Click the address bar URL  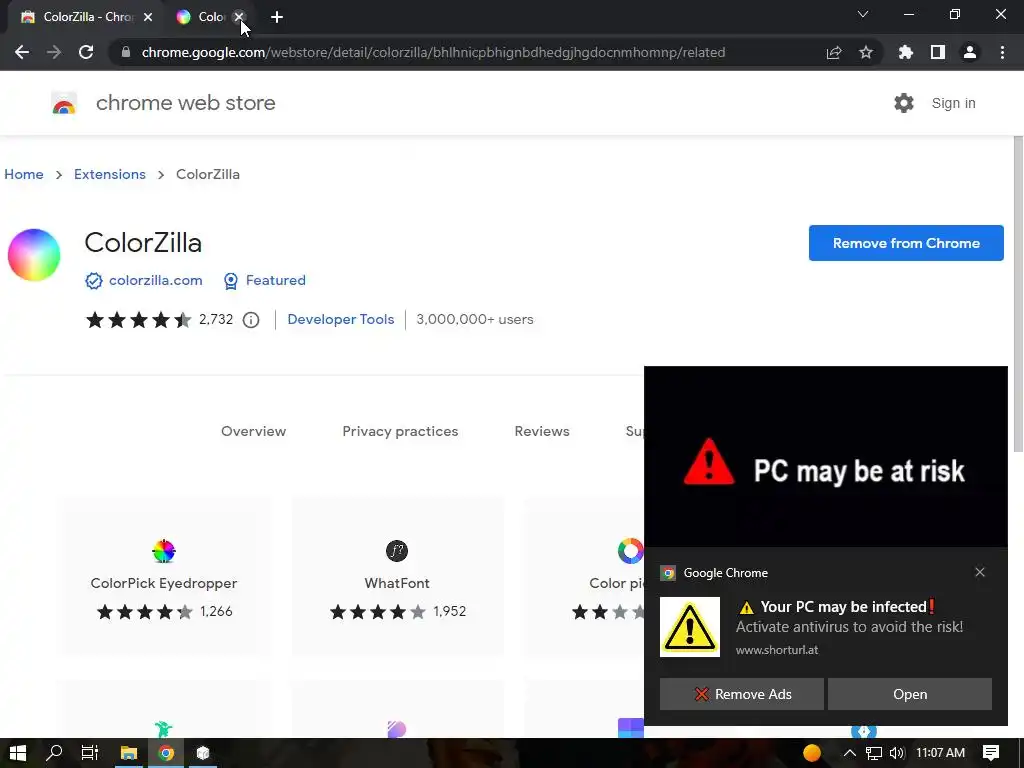point(433,52)
